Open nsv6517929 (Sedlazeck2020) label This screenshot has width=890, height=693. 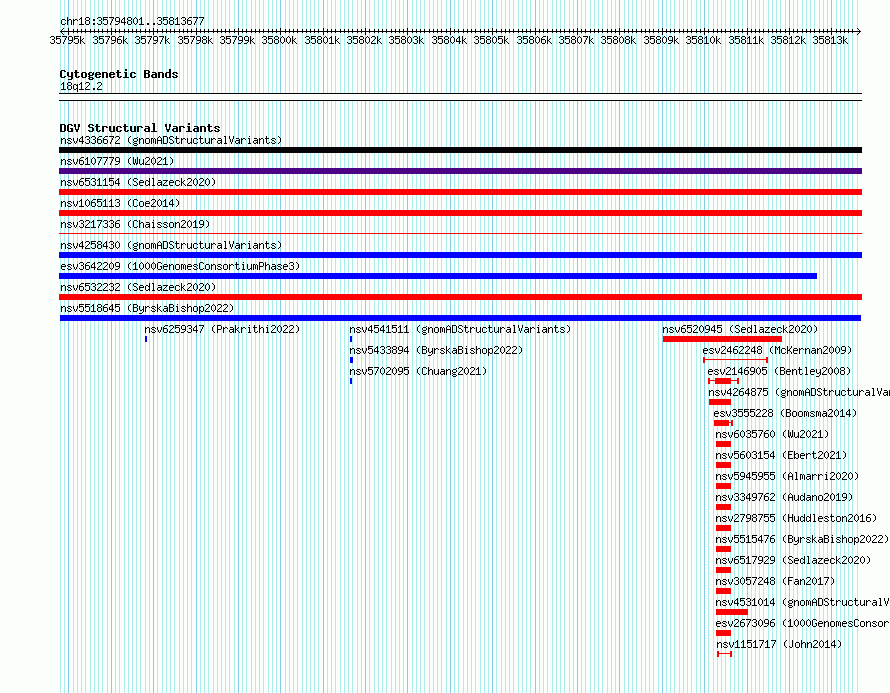793,560
